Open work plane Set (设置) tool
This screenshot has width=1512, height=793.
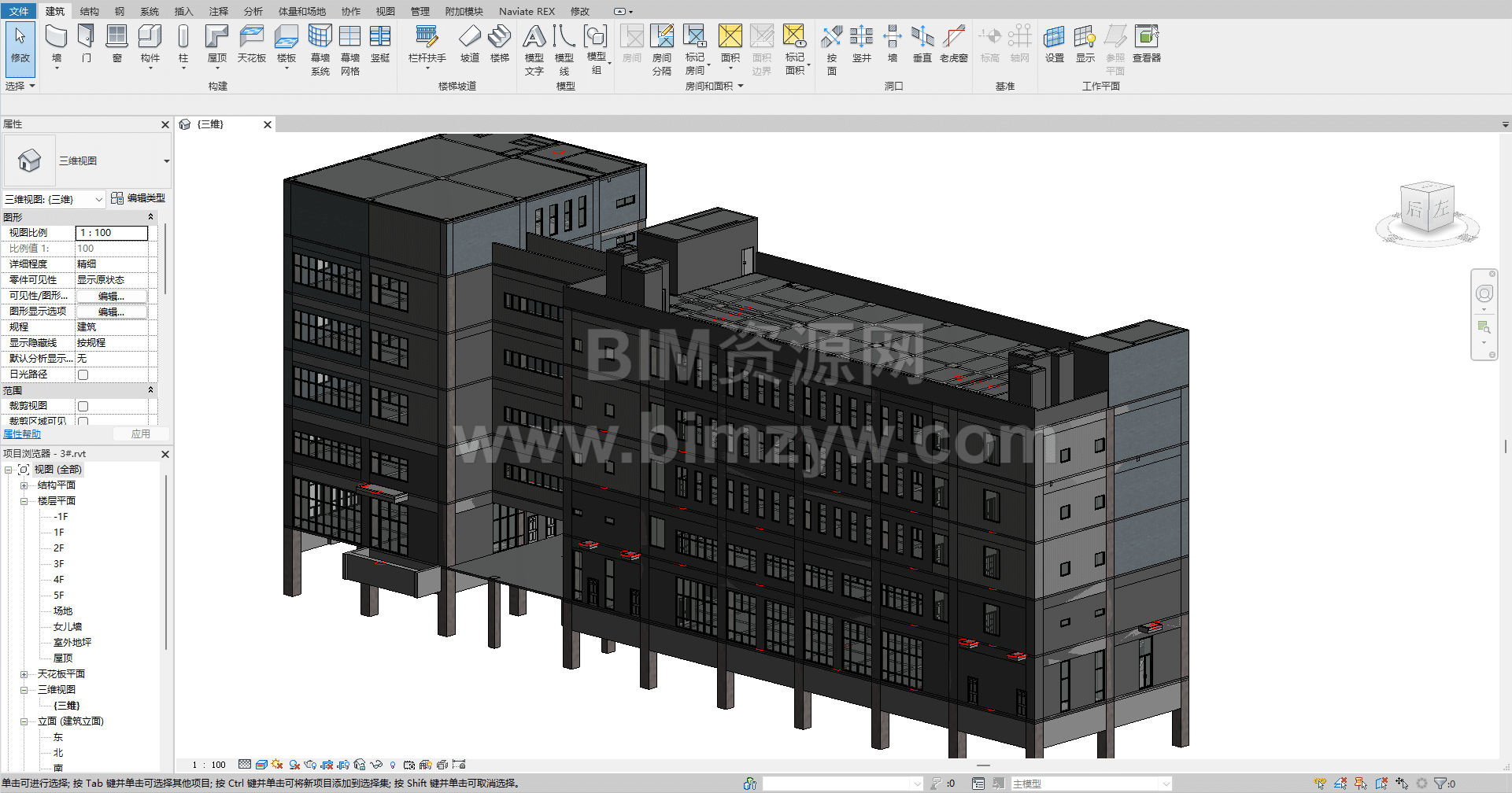coord(1055,44)
